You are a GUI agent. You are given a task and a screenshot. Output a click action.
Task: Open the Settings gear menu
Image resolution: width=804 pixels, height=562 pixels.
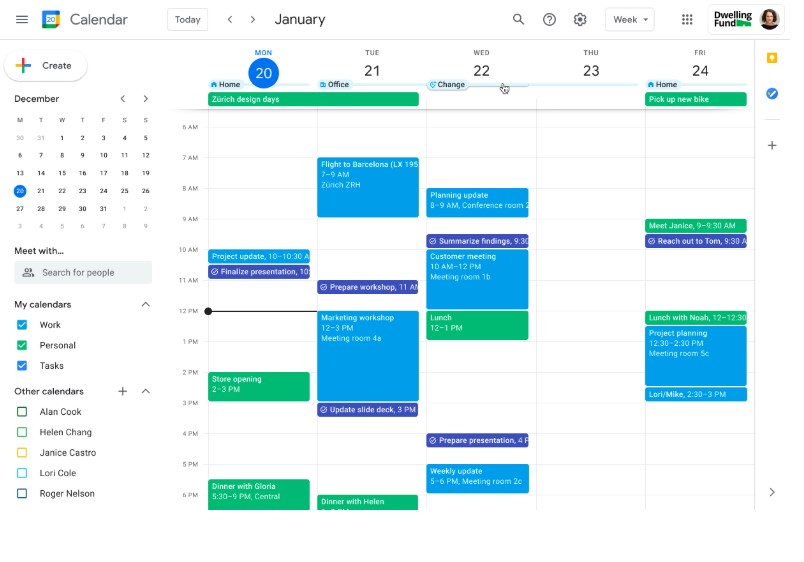click(x=580, y=19)
